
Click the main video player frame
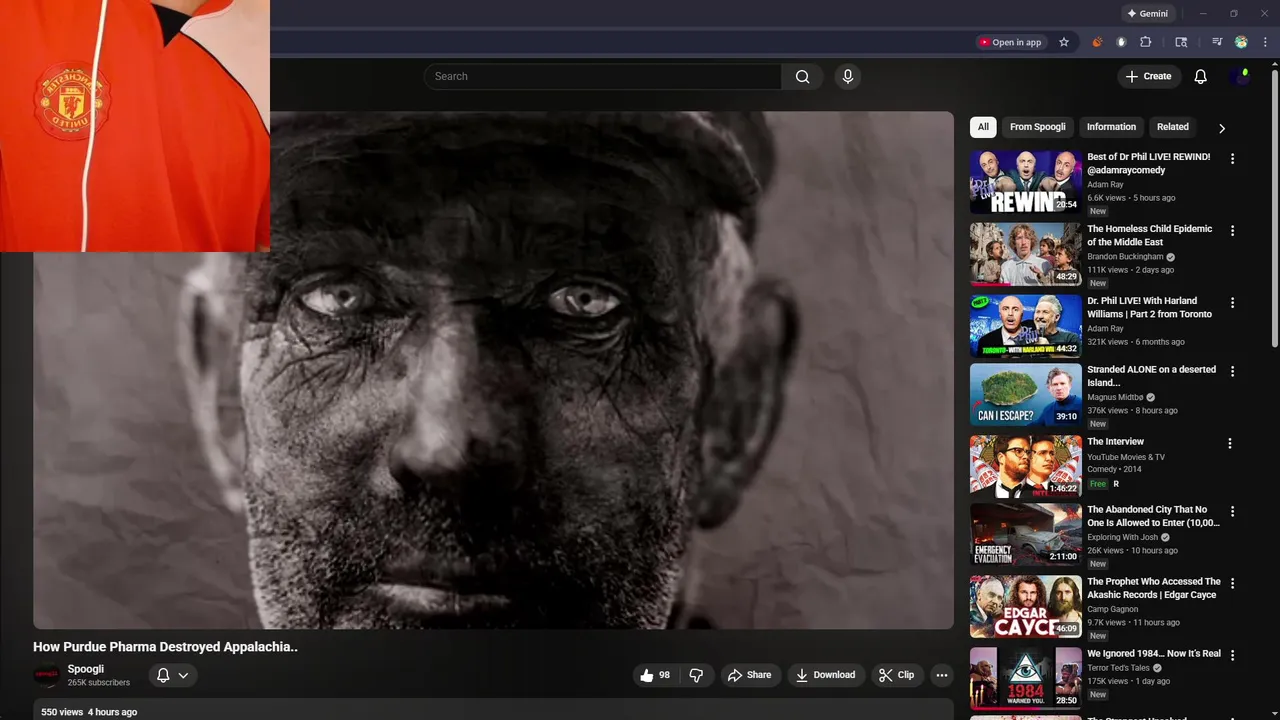point(494,370)
